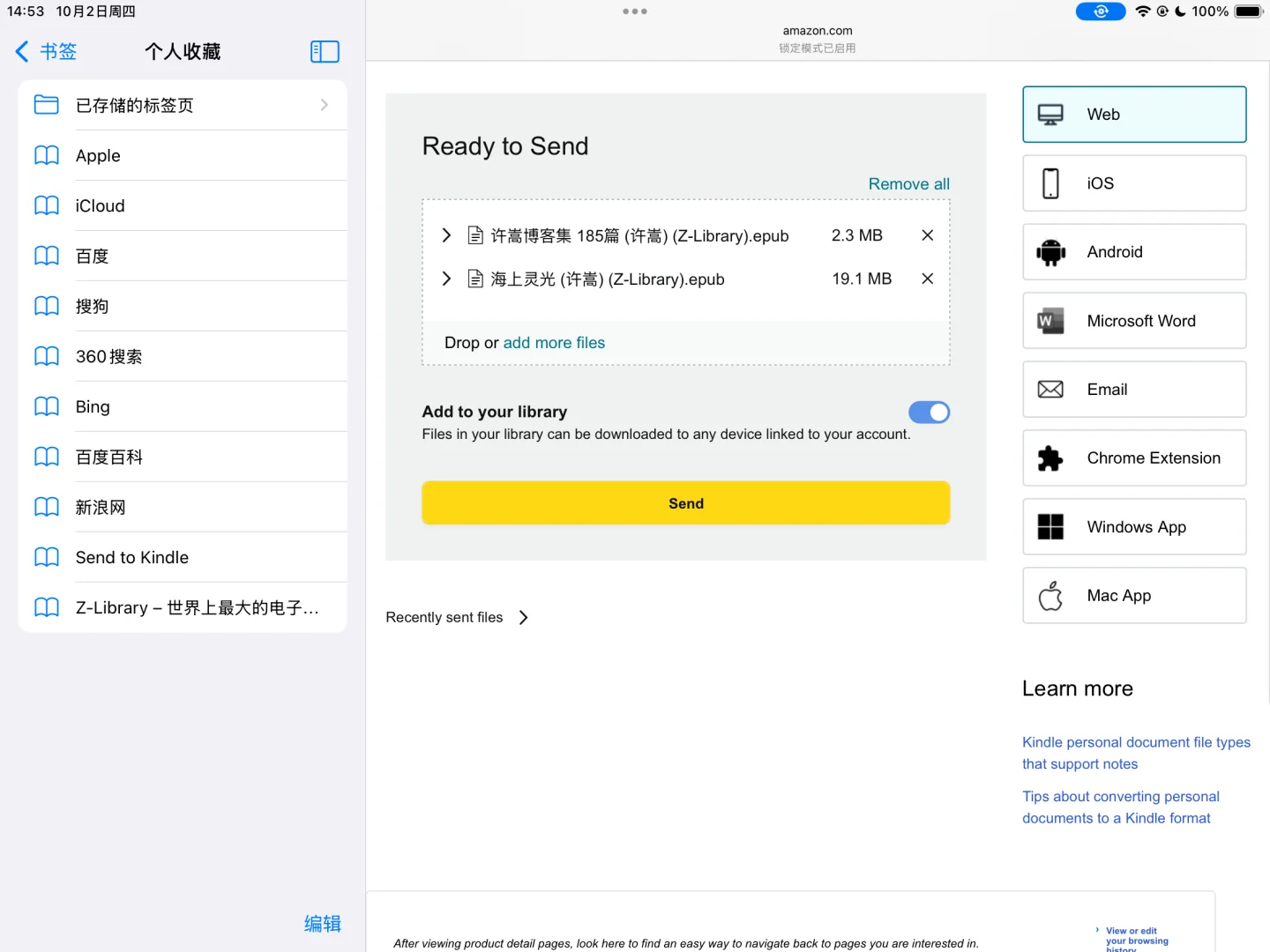
Task: Choose the Windows App option label
Action: click(x=1136, y=527)
